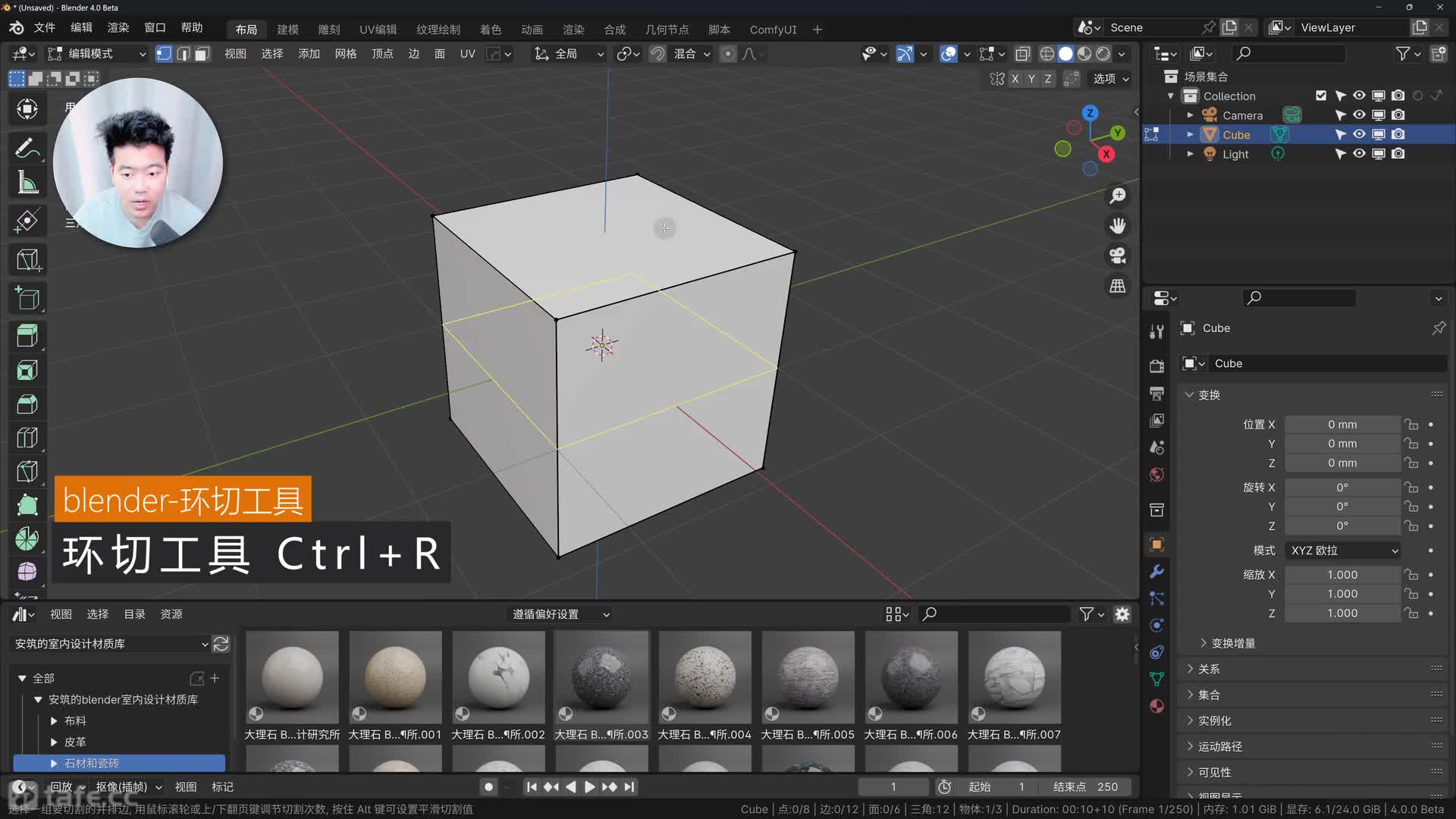Select the Annotate tool in the left toolbar
The image size is (1456, 819).
click(27, 148)
